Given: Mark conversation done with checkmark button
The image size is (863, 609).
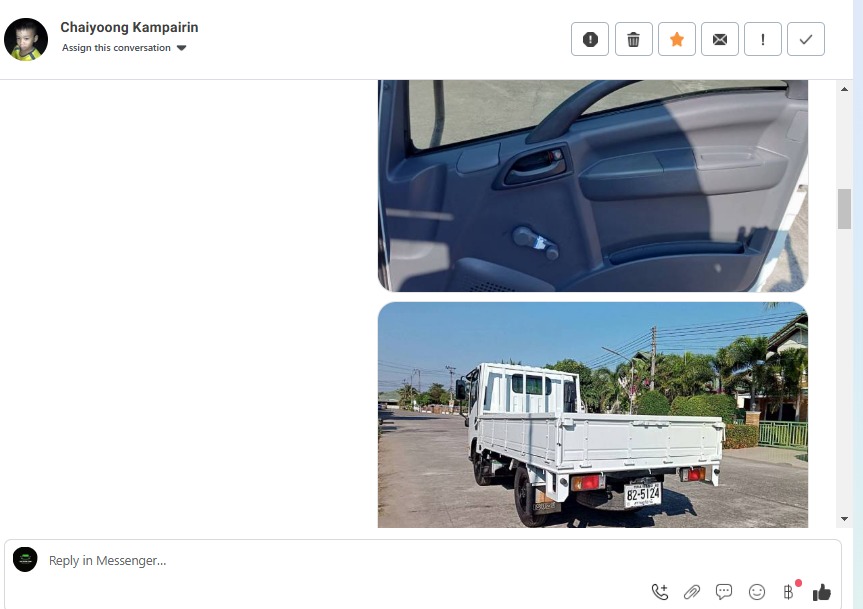Looking at the screenshot, I should coord(806,39).
